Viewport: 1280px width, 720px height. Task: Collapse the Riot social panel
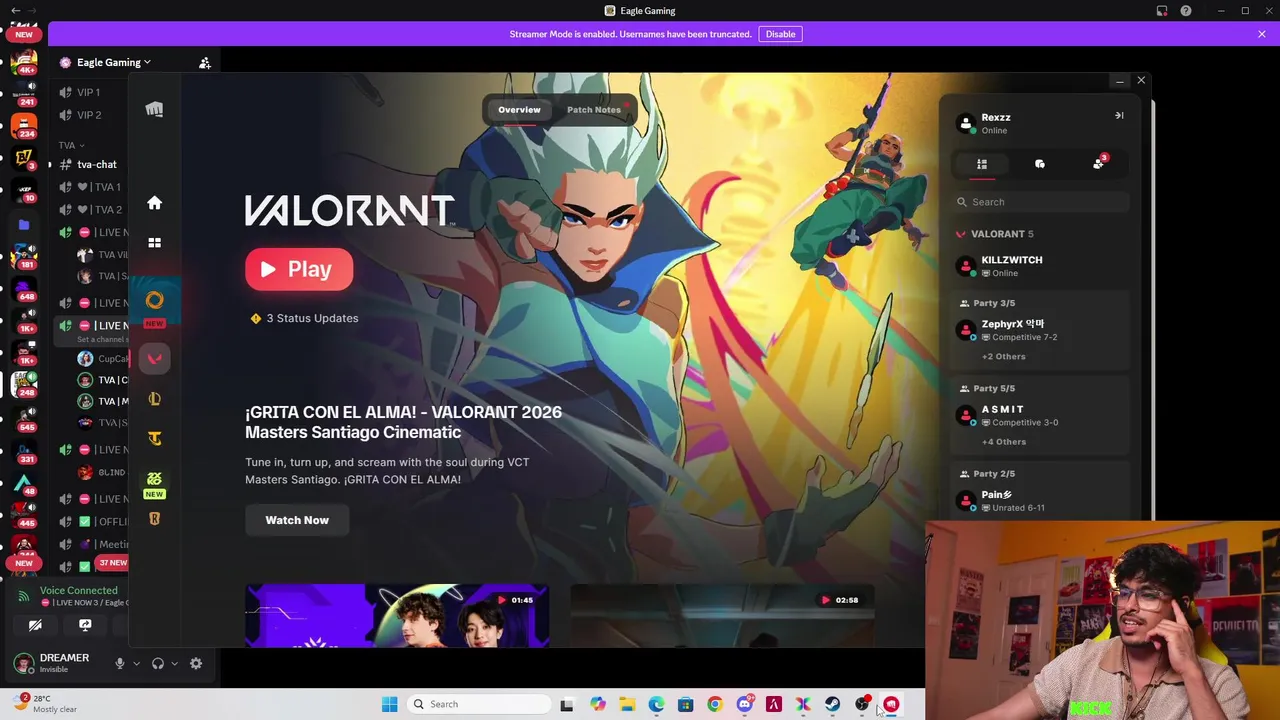1119,116
